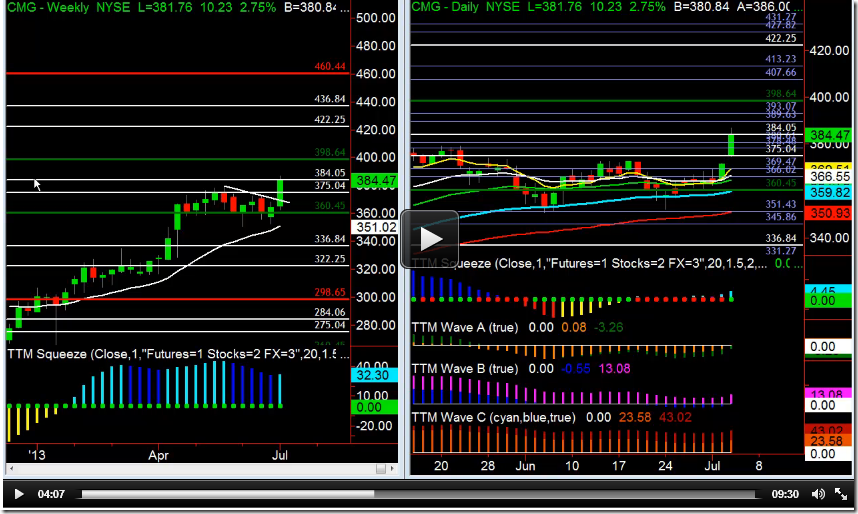
Task: Click the green 398.64 label on weekly chart
Action: pos(330,152)
